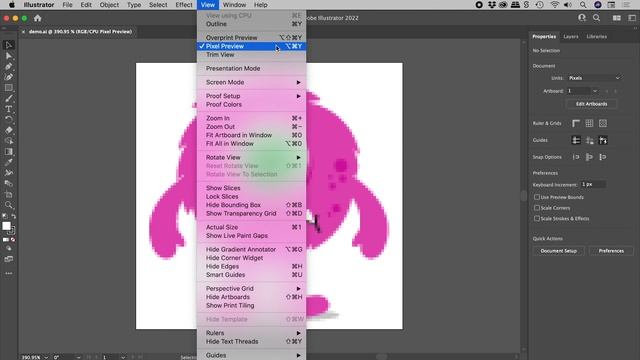
Task: Uncheck Pixel Preview in the View menu
Action: coord(251,46)
